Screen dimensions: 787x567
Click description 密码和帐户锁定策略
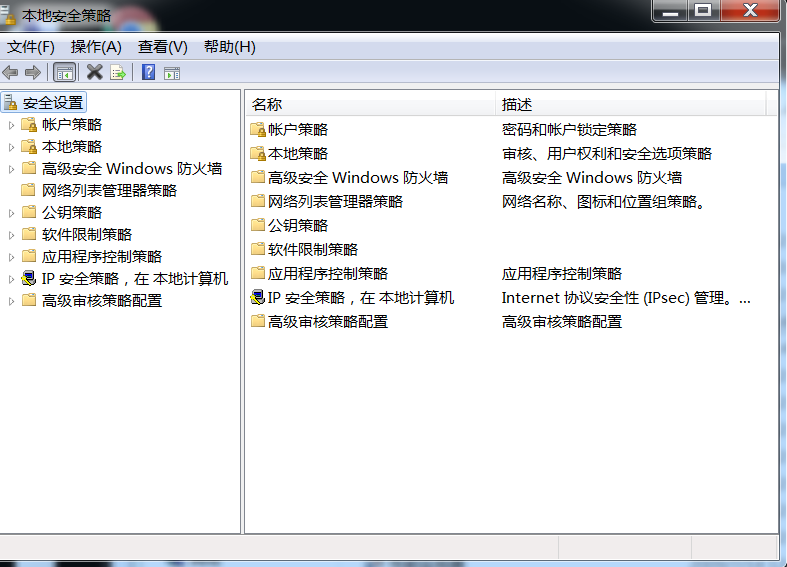click(x=569, y=129)
